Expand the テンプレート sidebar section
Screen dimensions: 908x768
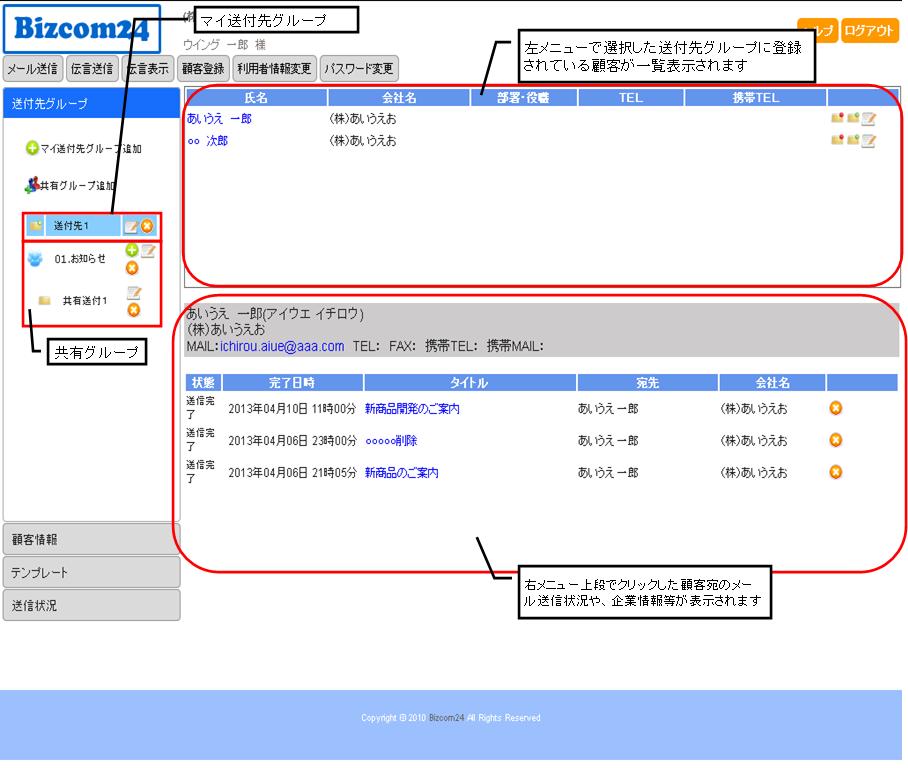[91, 572]
